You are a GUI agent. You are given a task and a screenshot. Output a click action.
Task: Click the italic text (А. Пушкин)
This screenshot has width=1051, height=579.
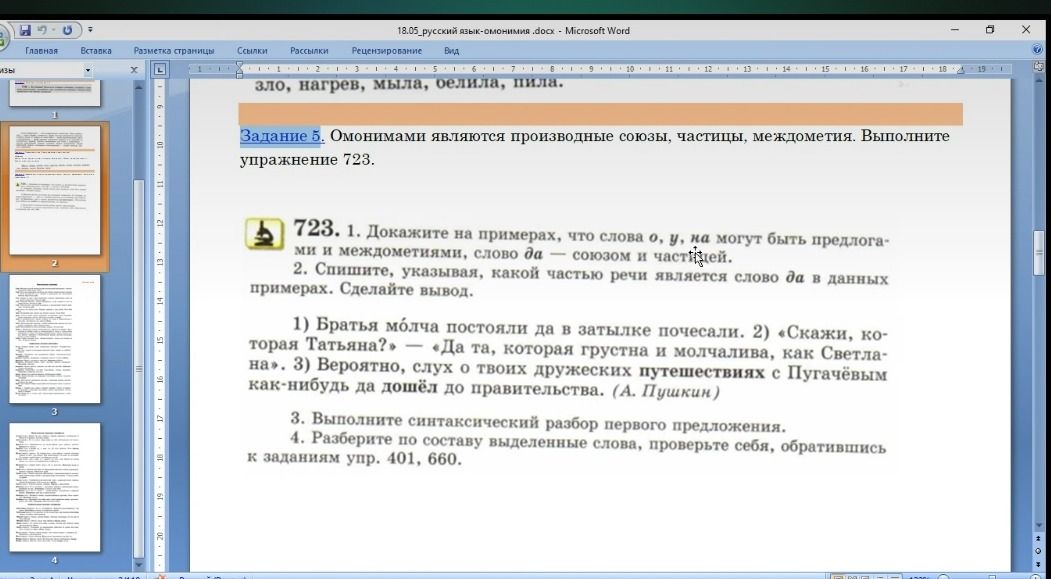point(666,391)
